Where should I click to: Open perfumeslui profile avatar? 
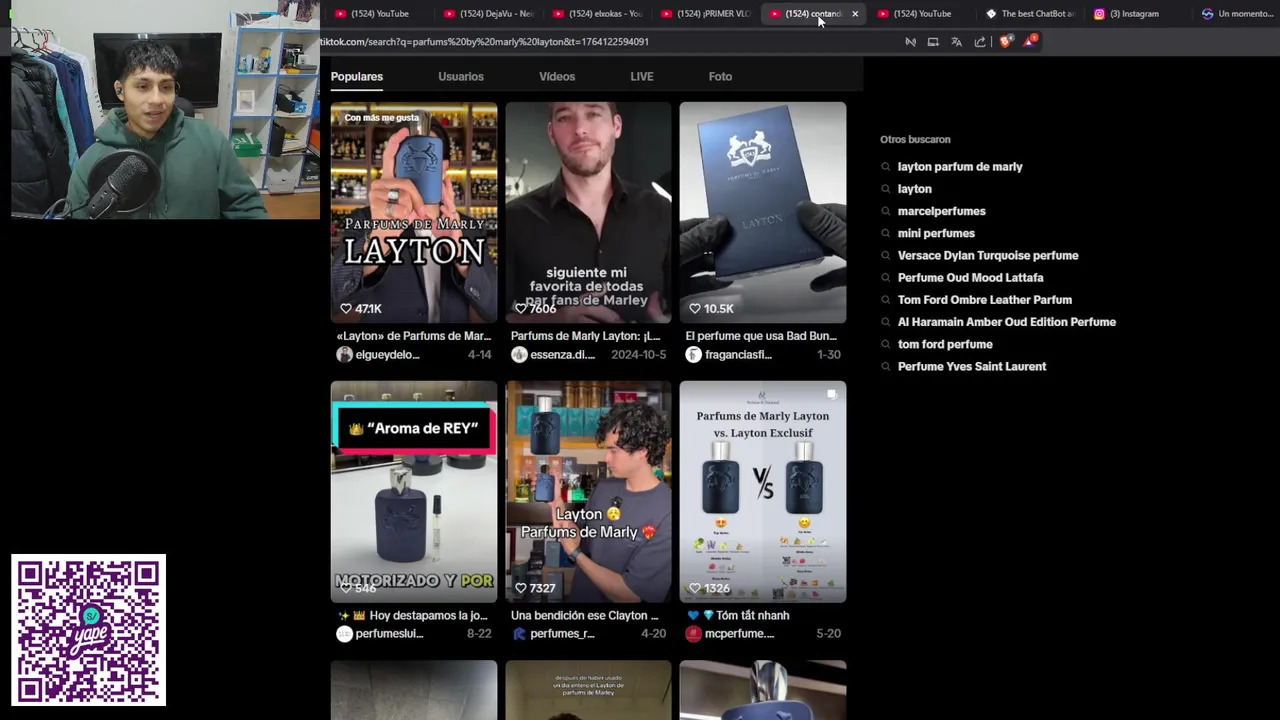pos(344,634)
